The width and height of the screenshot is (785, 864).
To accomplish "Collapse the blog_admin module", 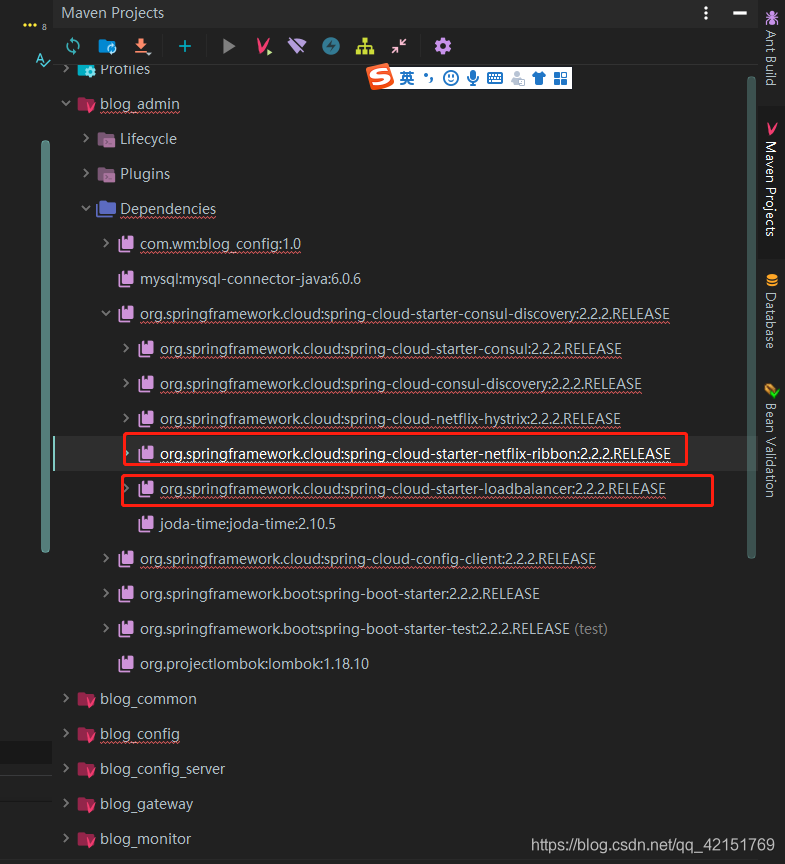I will click(x=66, y=104).
